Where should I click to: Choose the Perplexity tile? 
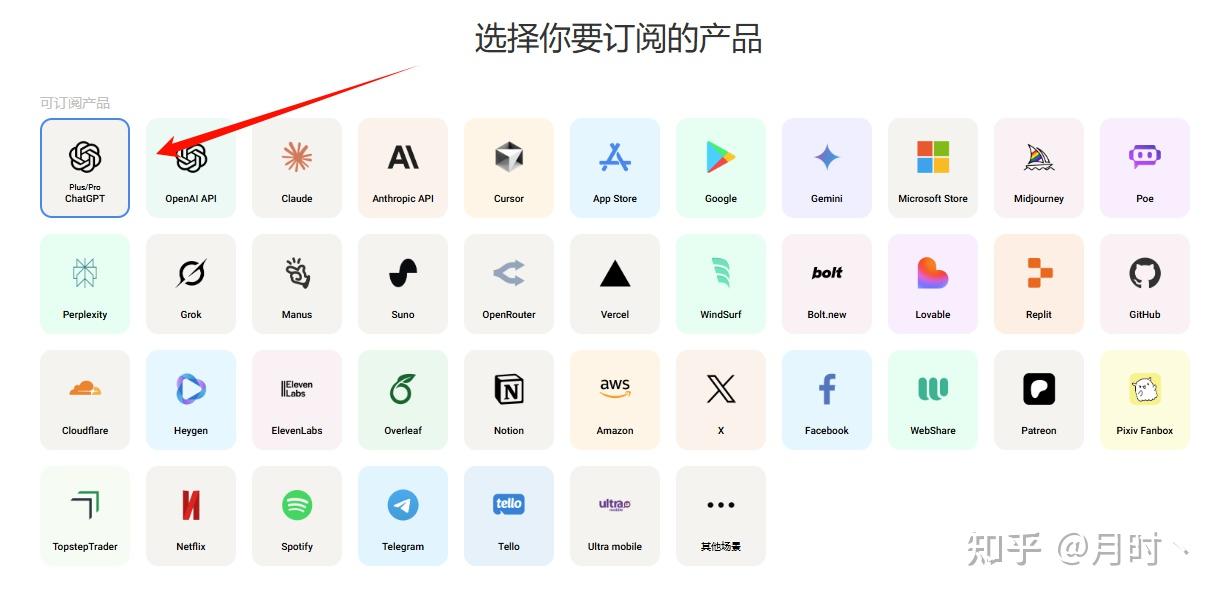(x=85, y=283)
